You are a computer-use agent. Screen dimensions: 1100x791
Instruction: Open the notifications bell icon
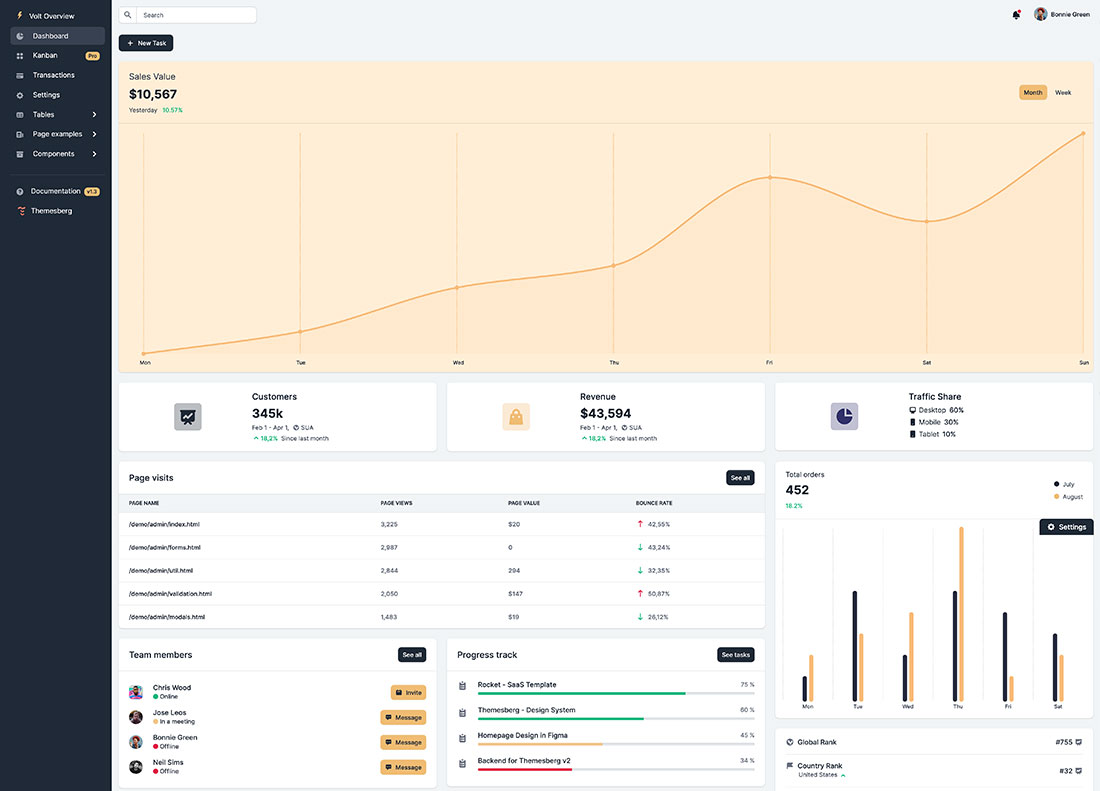(1016, 14)
